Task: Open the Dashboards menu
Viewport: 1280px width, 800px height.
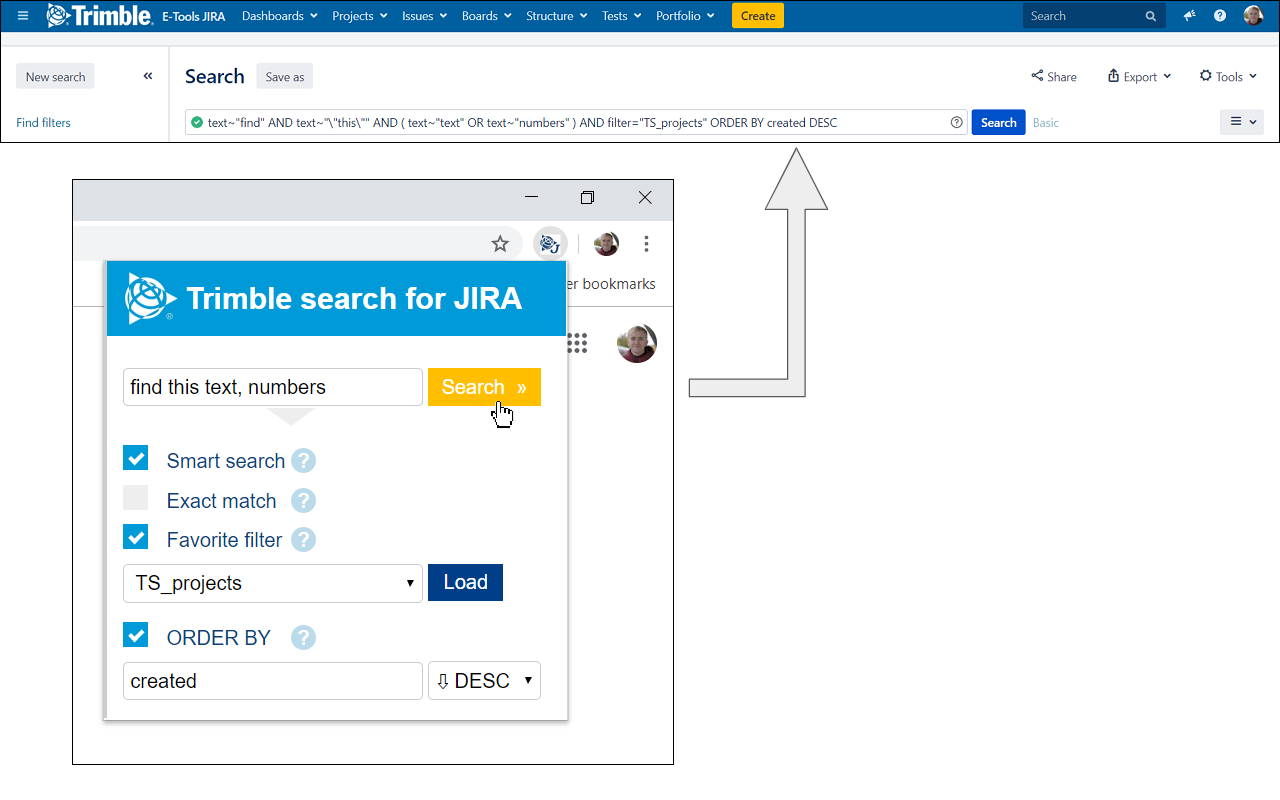Action: 280,16
